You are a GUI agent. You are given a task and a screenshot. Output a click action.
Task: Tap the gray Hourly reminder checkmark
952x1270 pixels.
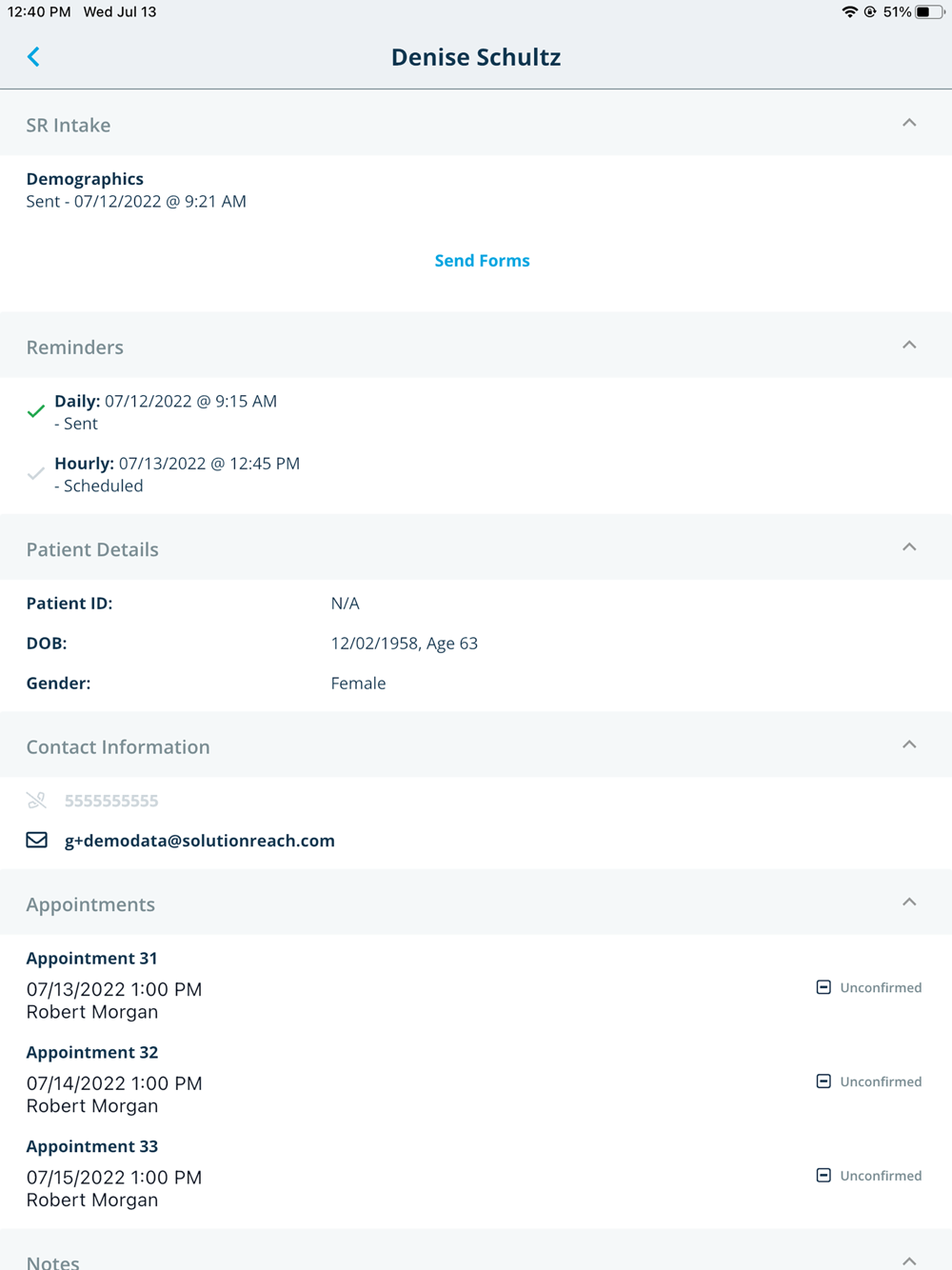[x=36, y=473]
